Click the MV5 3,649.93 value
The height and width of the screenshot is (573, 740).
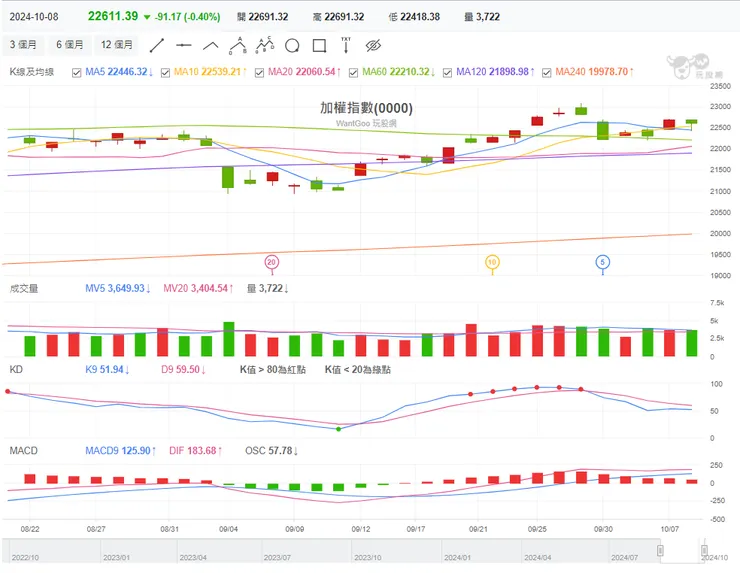pyautogui.click(x=118, y=288)
